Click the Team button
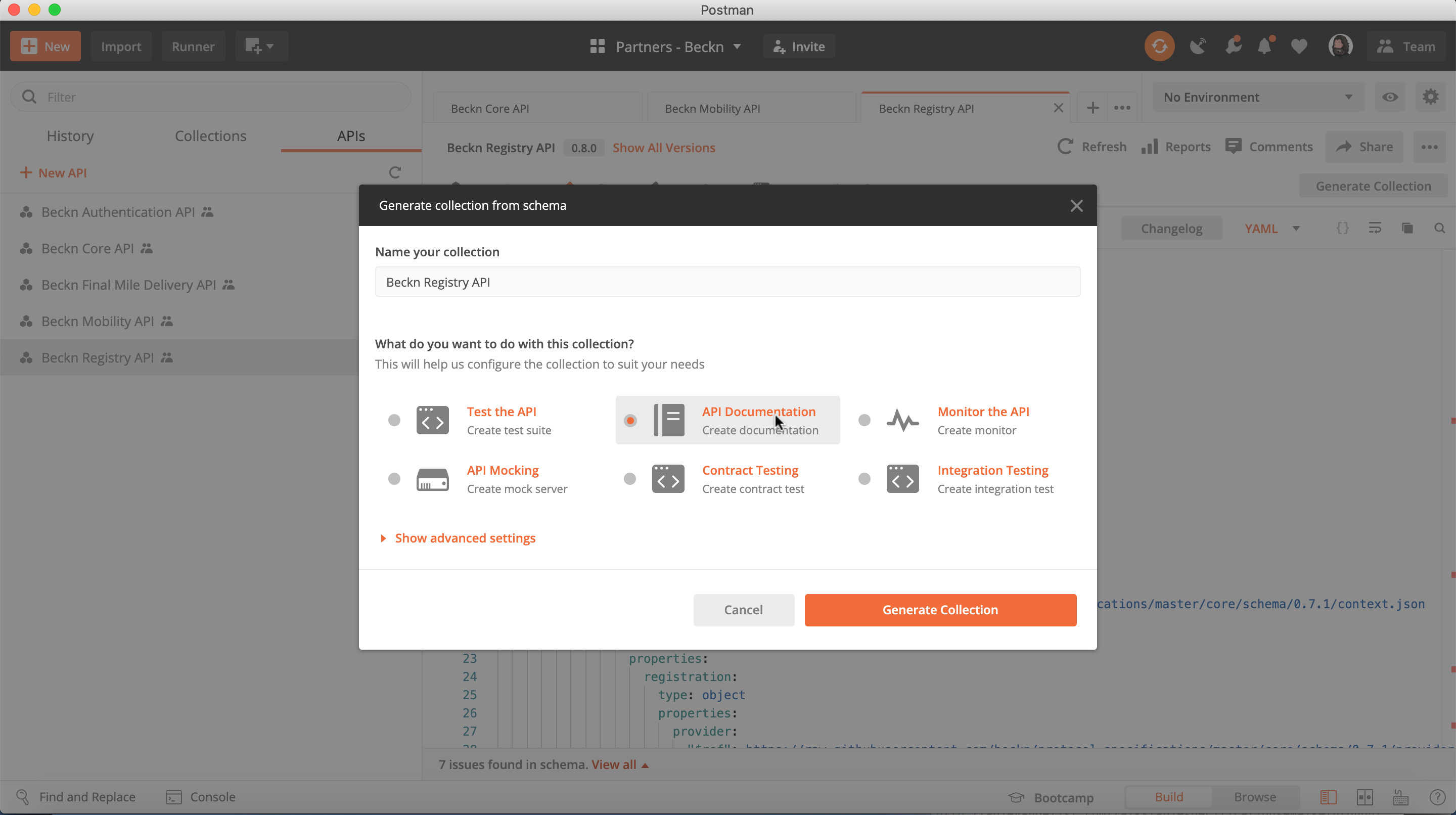 (1406, 47)
